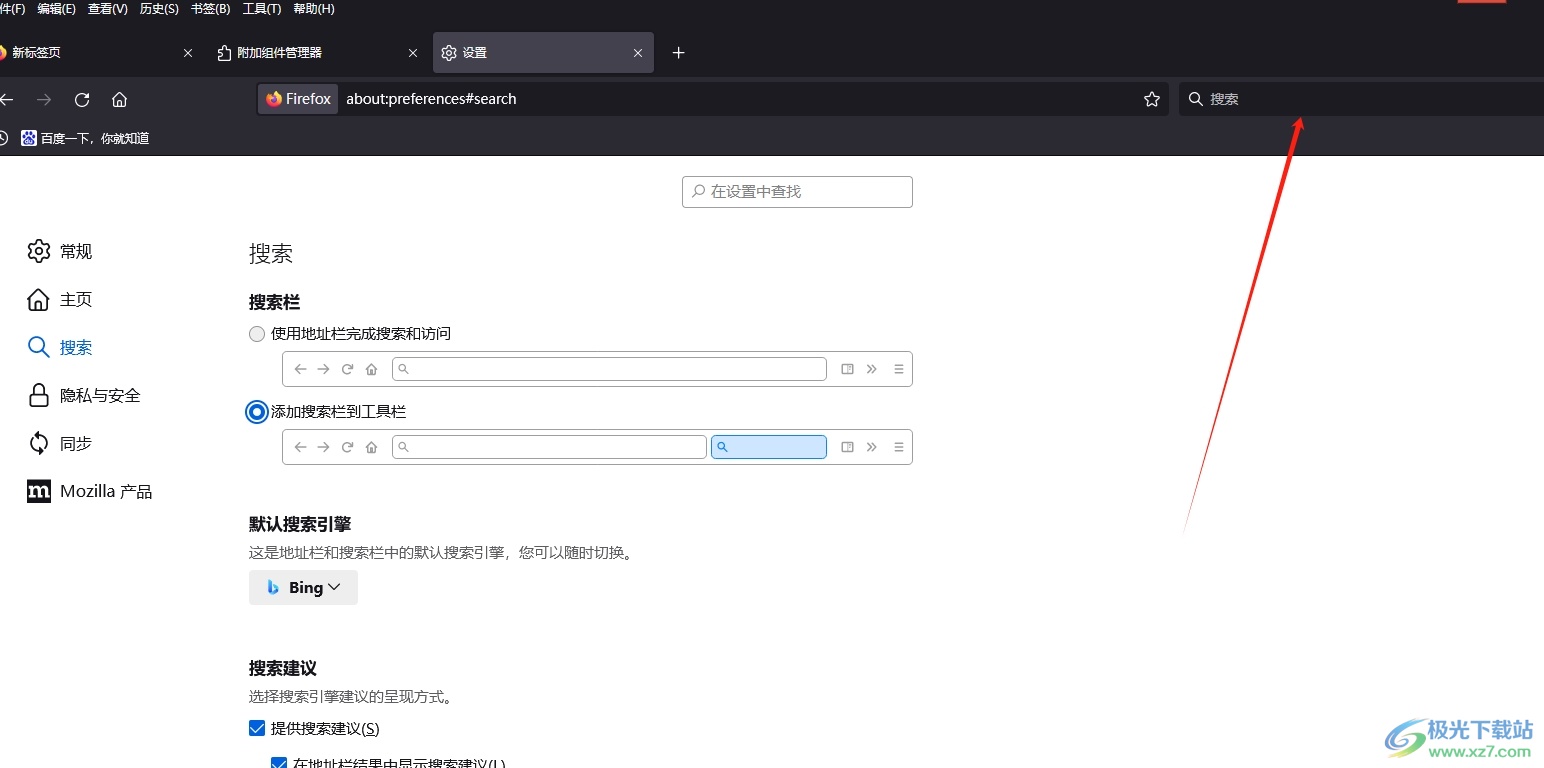Click the Baidu paw icon in bookmarks bar
Image resolution: width=1544 pixels, height=768 pixels.
pos(29,138)
